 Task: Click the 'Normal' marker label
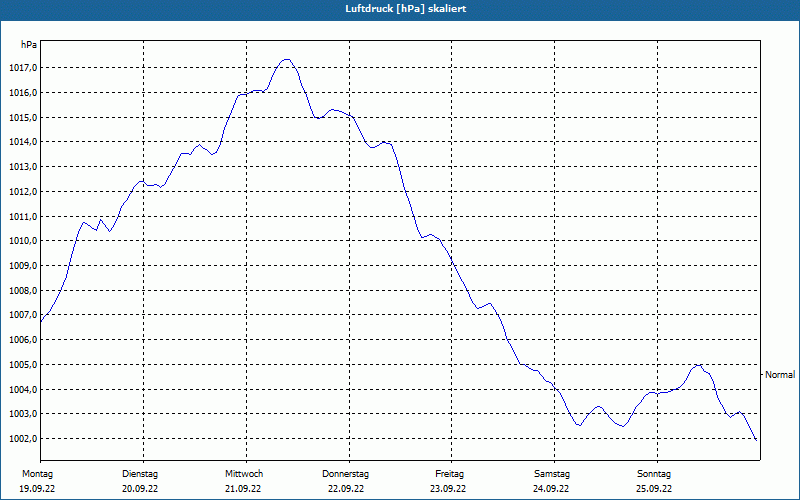780,375
